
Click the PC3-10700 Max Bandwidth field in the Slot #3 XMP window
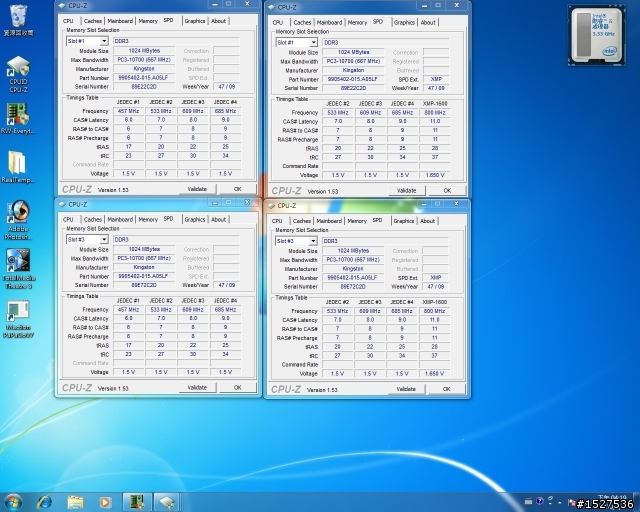pyautogui.click(x=353, y=260)
